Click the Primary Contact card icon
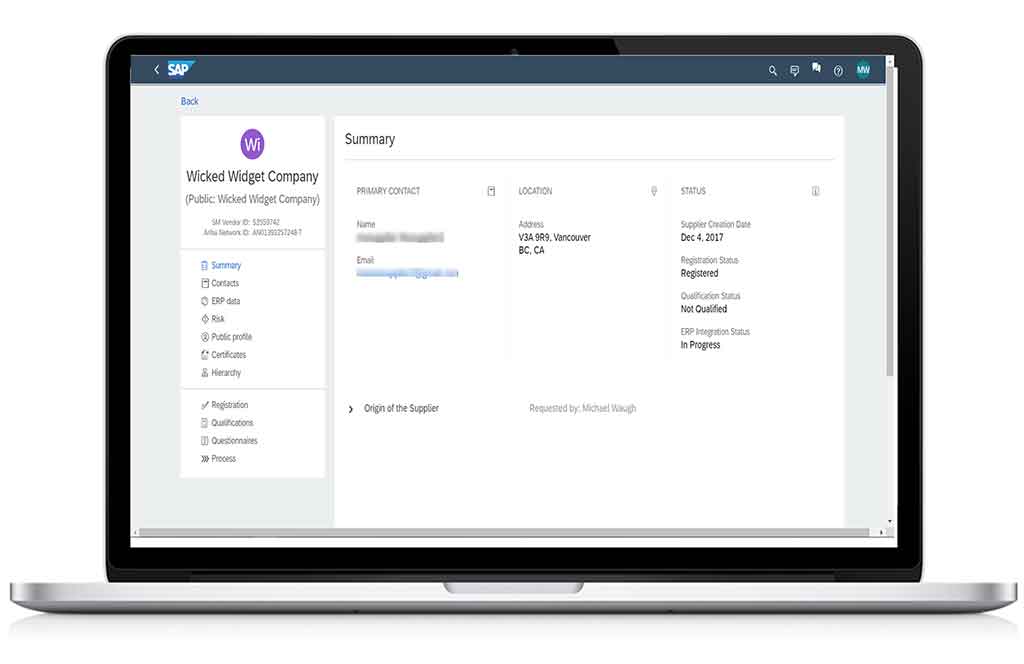 pyautogui.click(x=491, y=191)
